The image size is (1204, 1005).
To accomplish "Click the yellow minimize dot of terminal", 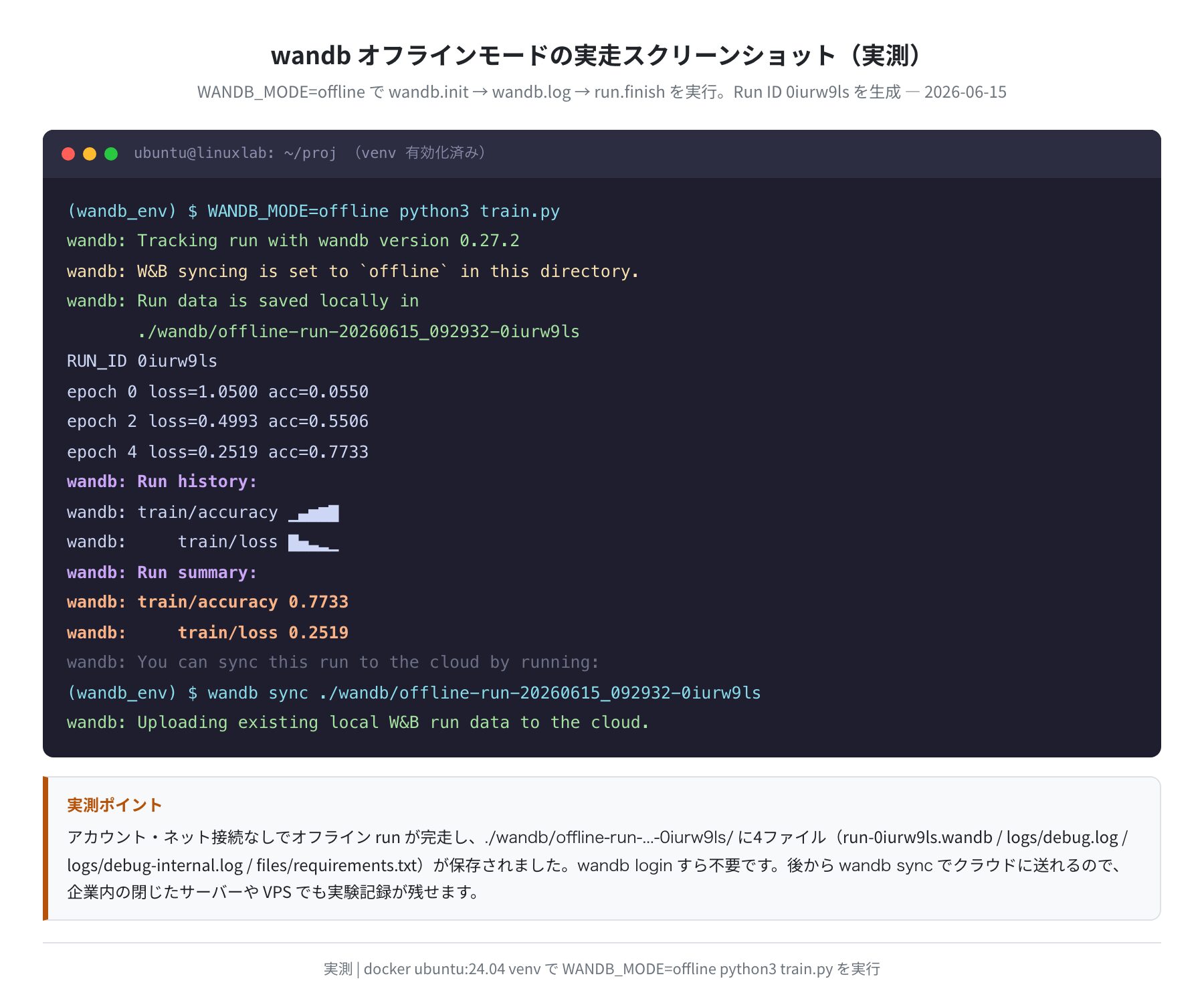I will point(90,154).
